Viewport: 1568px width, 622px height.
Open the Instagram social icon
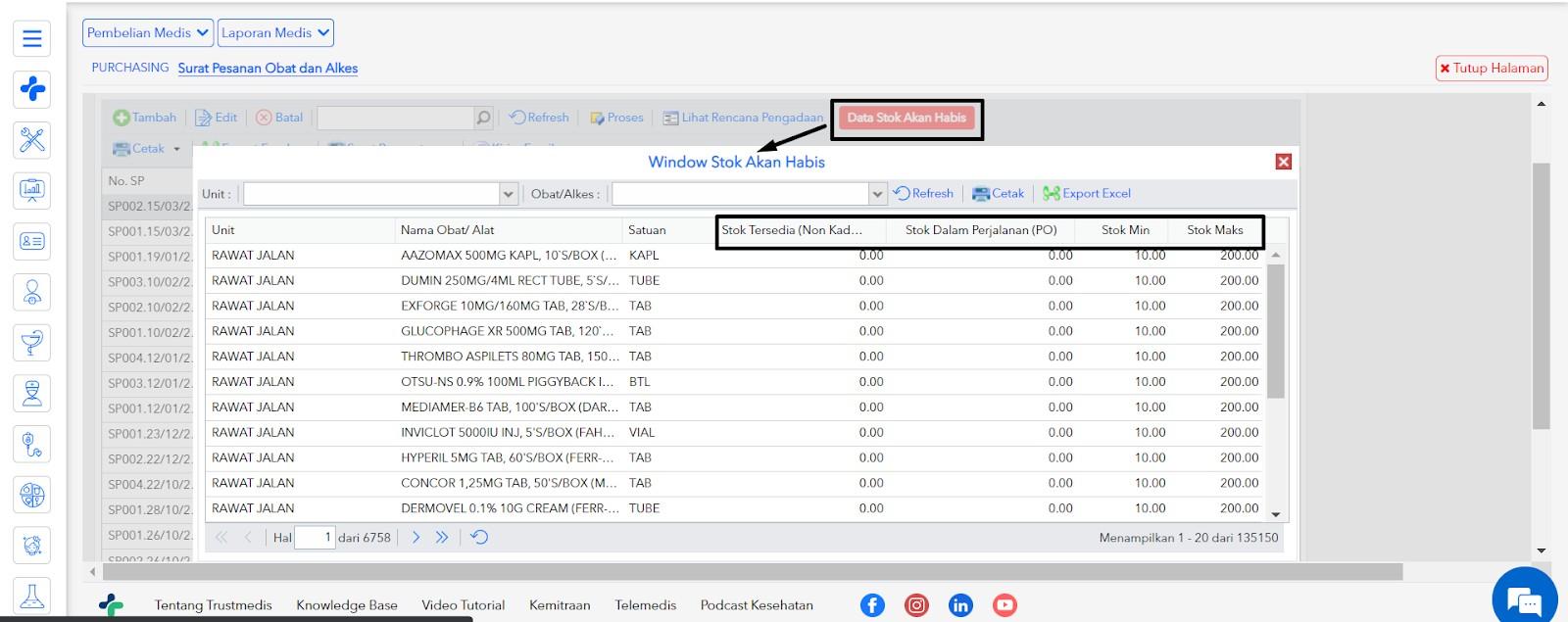tap(916, 605)
